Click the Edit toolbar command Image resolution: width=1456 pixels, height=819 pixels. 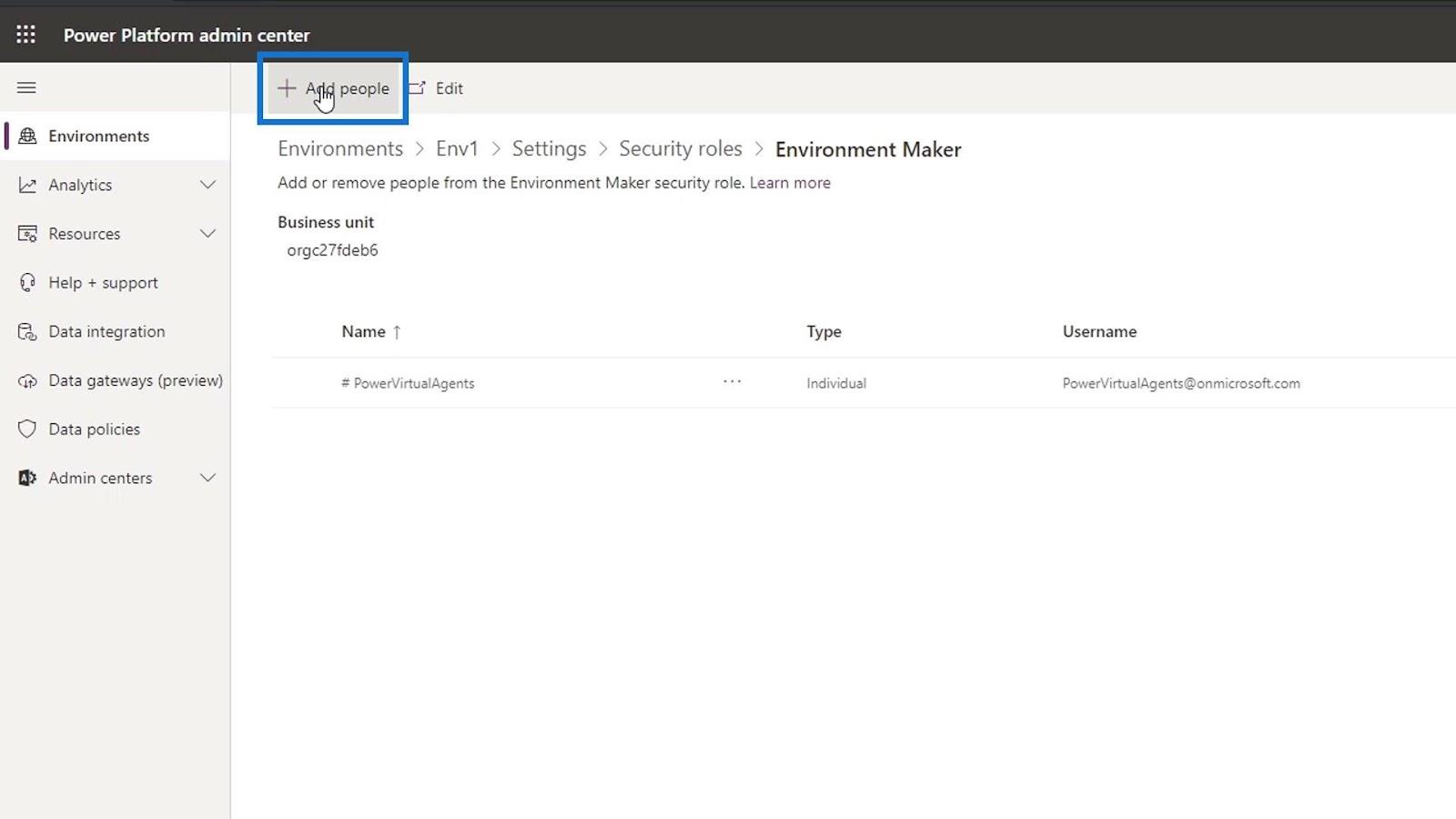(437, 88)
